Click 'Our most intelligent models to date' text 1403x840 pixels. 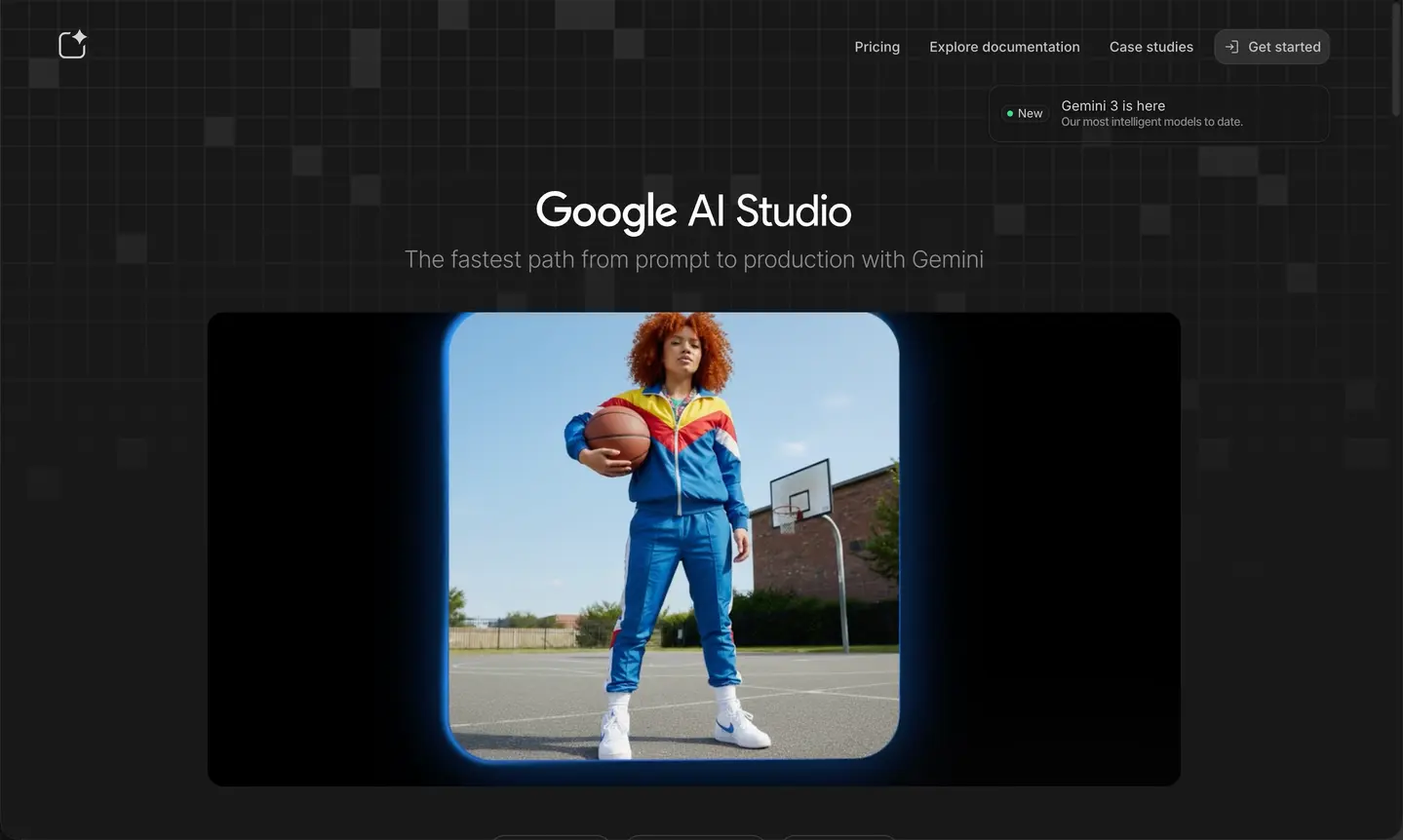click(1151, 123)
